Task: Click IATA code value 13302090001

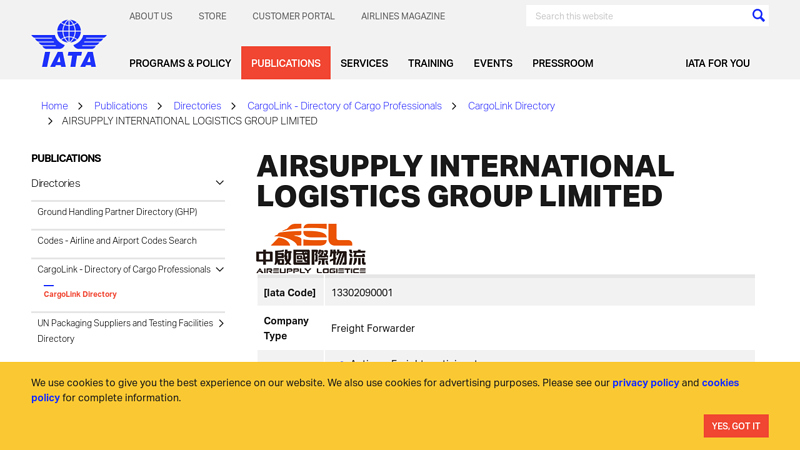Action: coord(362,293)
